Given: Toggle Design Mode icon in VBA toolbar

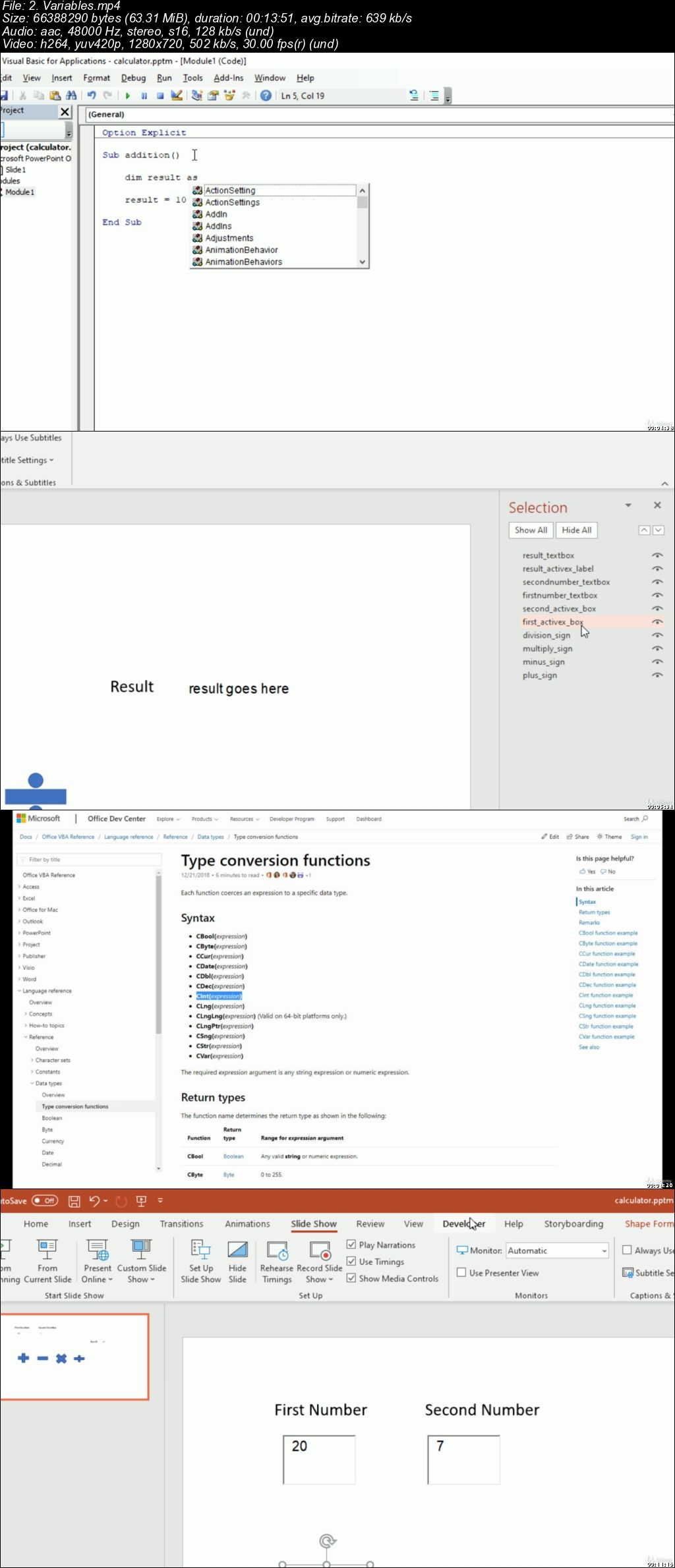Looking at the screenshot, I should 177,96.
